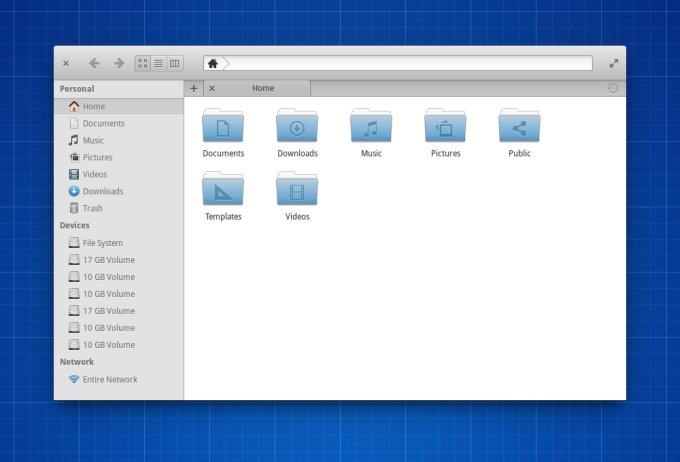Image resolution: width=680 pixels, height=462 pixels.
Task: Open Entire Network in the sidebar
Action: tap(109, 379)
